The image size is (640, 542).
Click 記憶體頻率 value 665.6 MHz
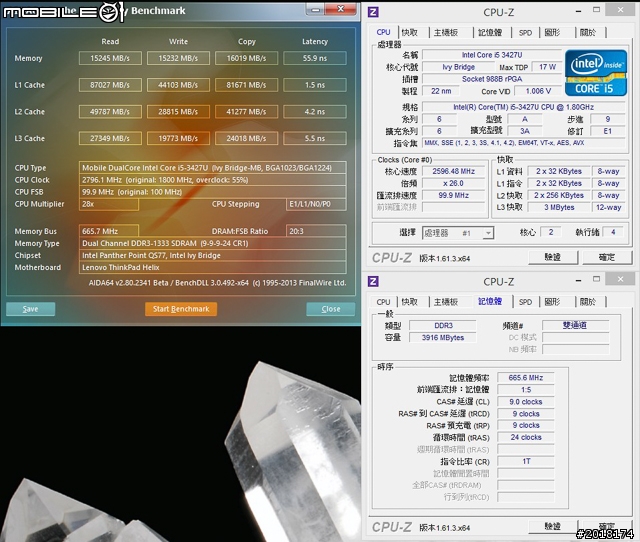click(x=526, y=378)
